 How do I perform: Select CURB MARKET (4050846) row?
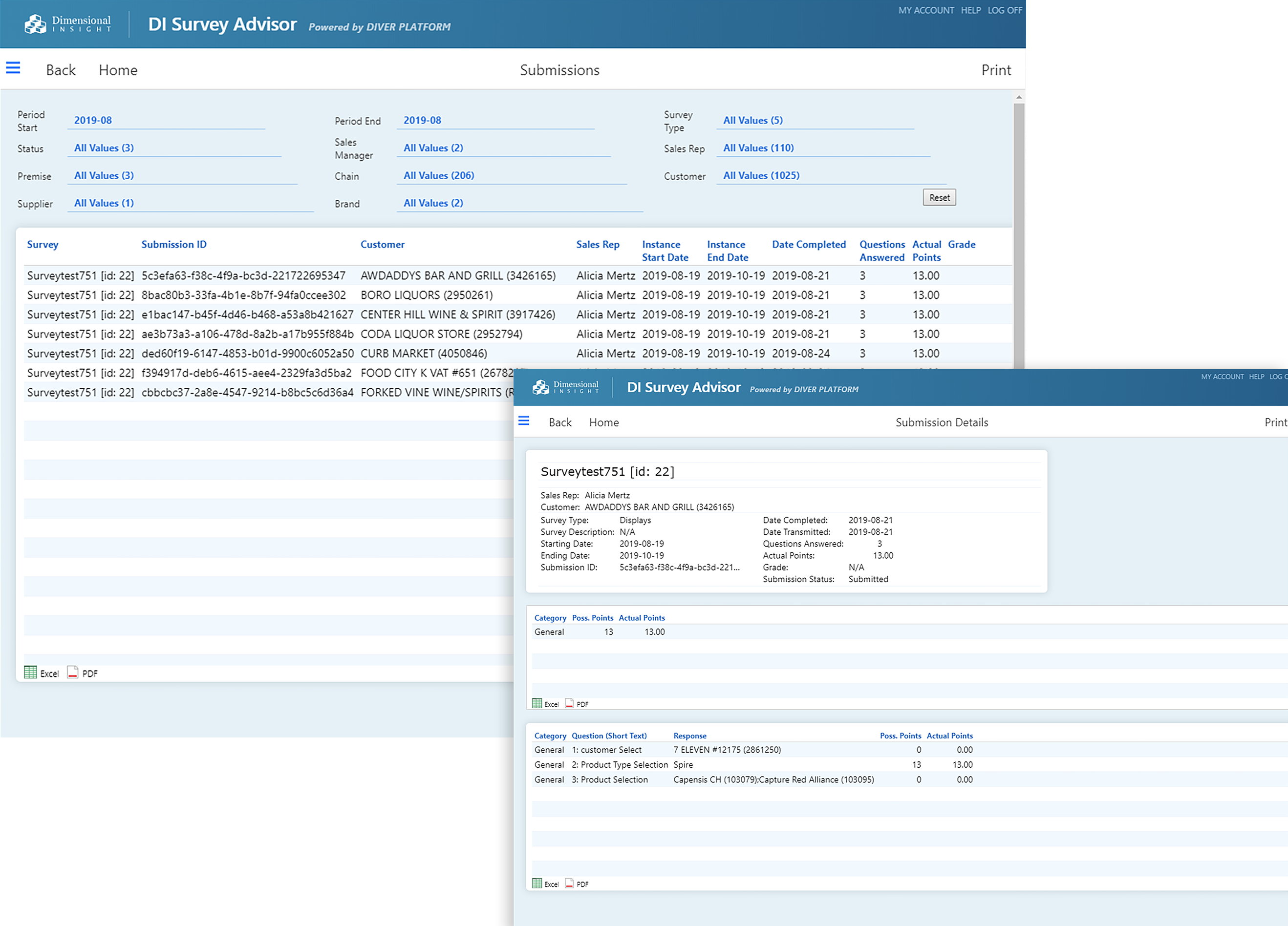coord(517,353)
